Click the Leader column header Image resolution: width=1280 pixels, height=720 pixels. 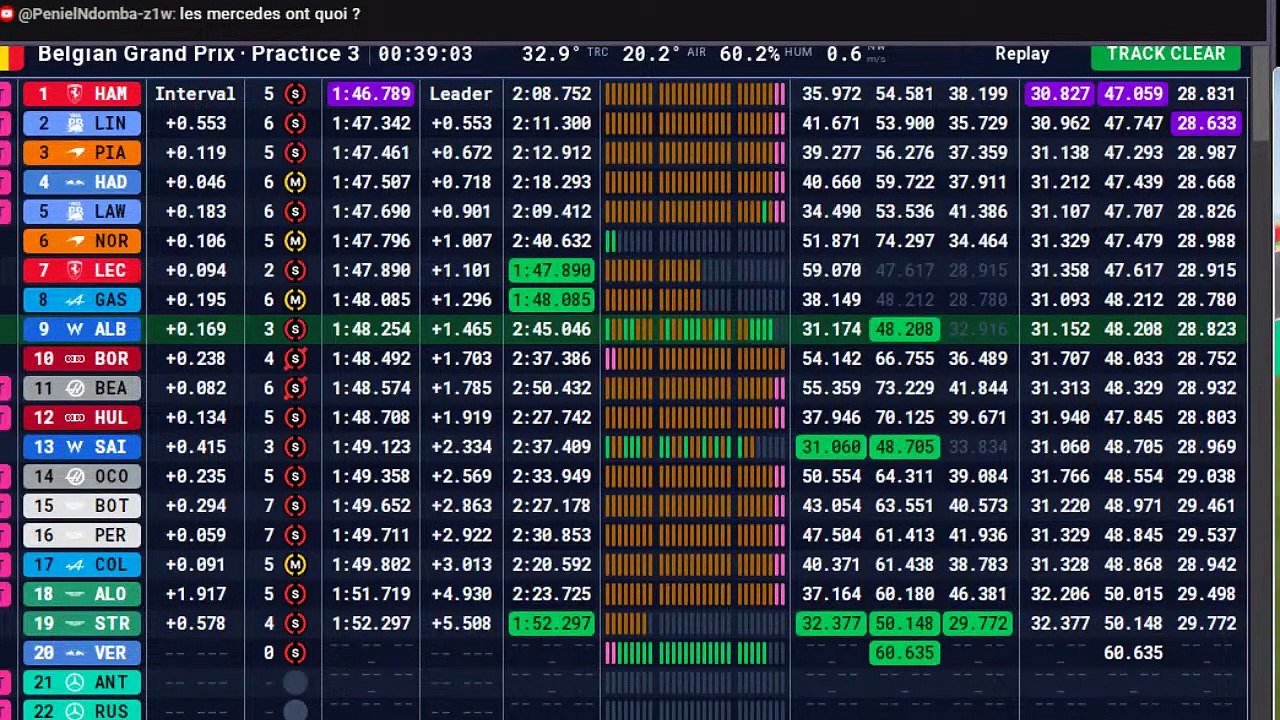point(461,94)
